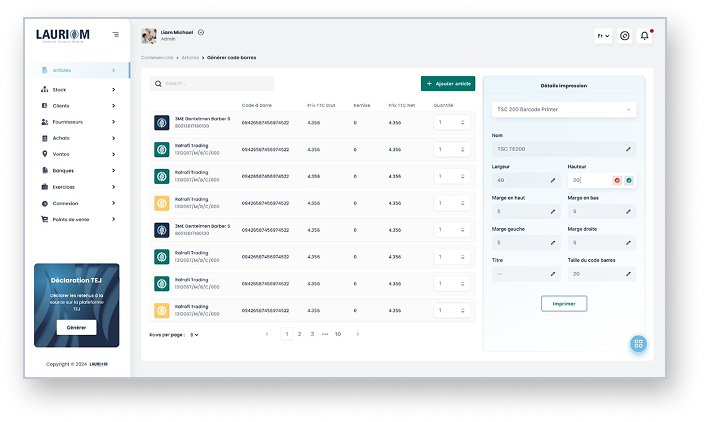
Task: Click the Exercices icon in sidebar
Action: pyautogui.click(x=44, y=187)
